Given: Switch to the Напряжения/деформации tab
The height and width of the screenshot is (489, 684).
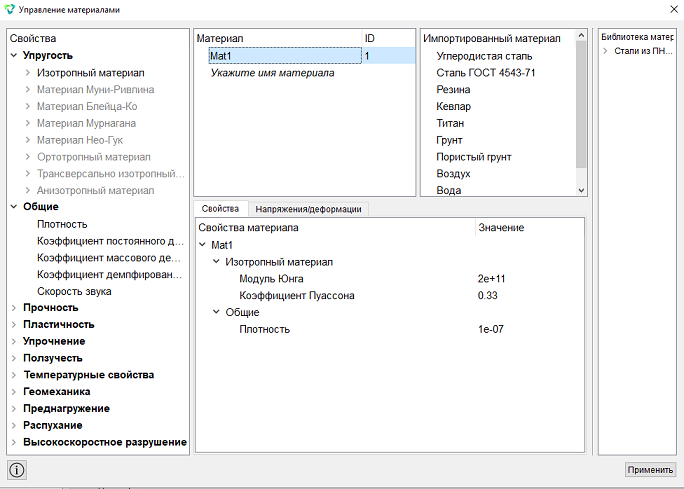Looking at the screenshot, I should pyautogui.click(x=308, y=209).
